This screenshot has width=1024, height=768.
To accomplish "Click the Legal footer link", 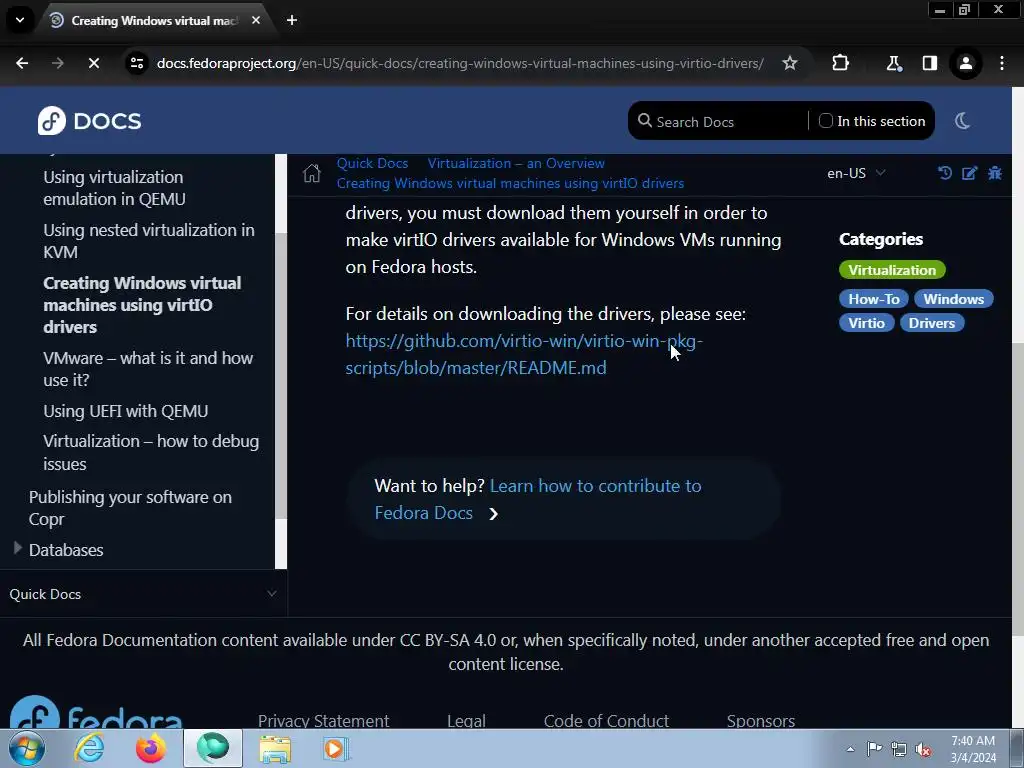I will tap(466, 720).
